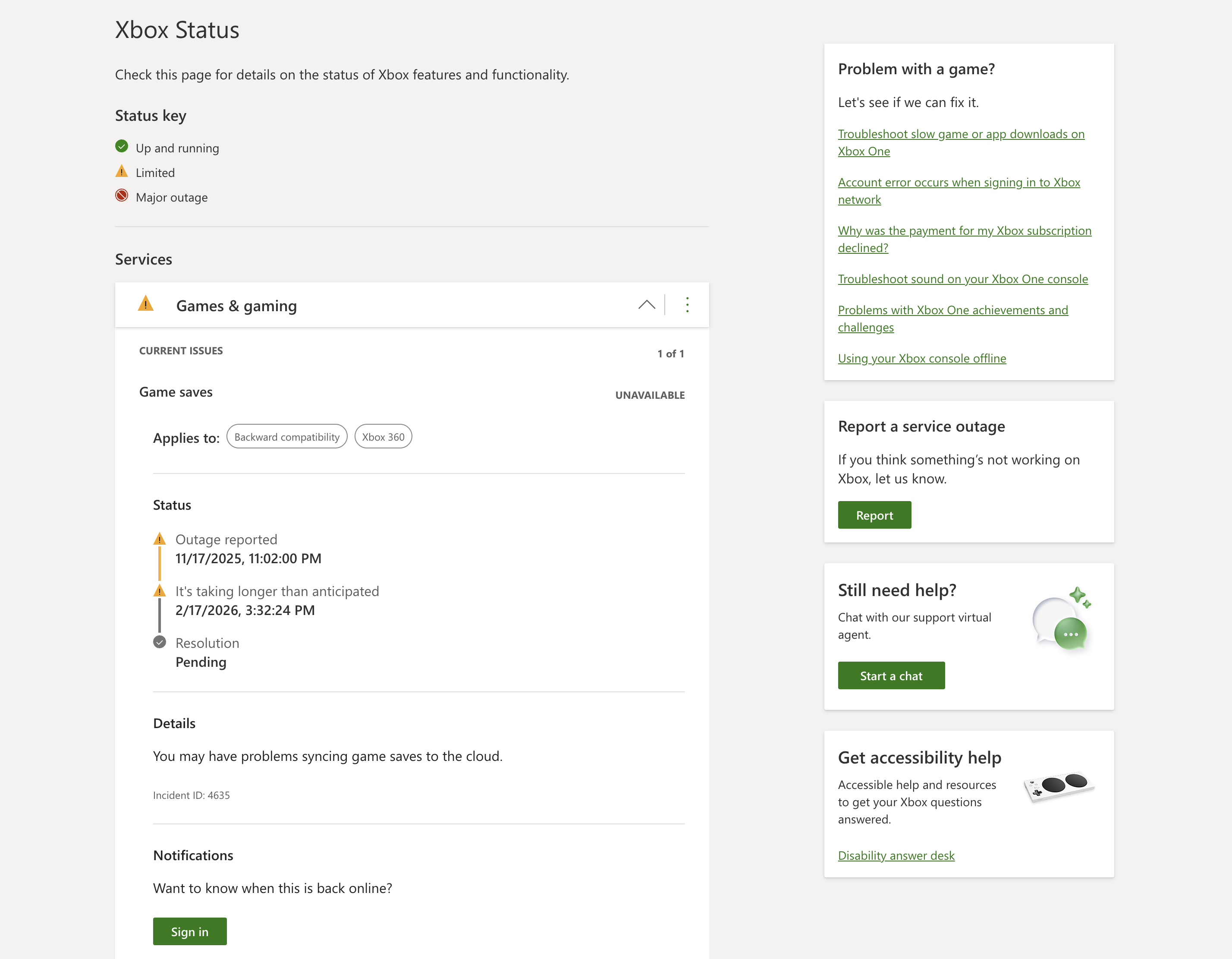The width and height of the screenshot is (1232, 959).
Task: Expand the It's taking longer than anticipated entry
Action: click(277, 591)
